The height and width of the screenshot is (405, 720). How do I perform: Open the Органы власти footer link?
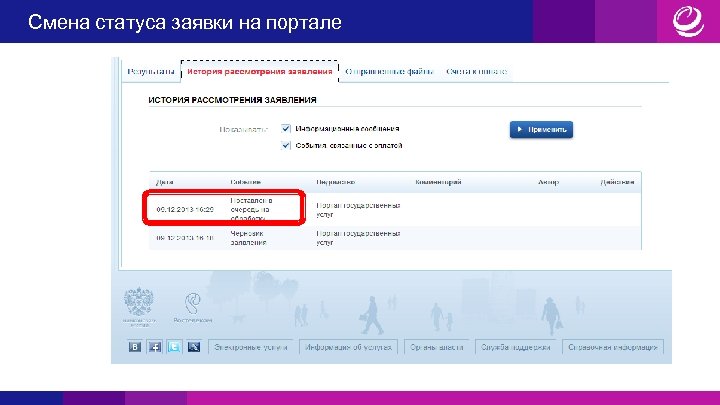pyautogui.click(x=437, y=347)
